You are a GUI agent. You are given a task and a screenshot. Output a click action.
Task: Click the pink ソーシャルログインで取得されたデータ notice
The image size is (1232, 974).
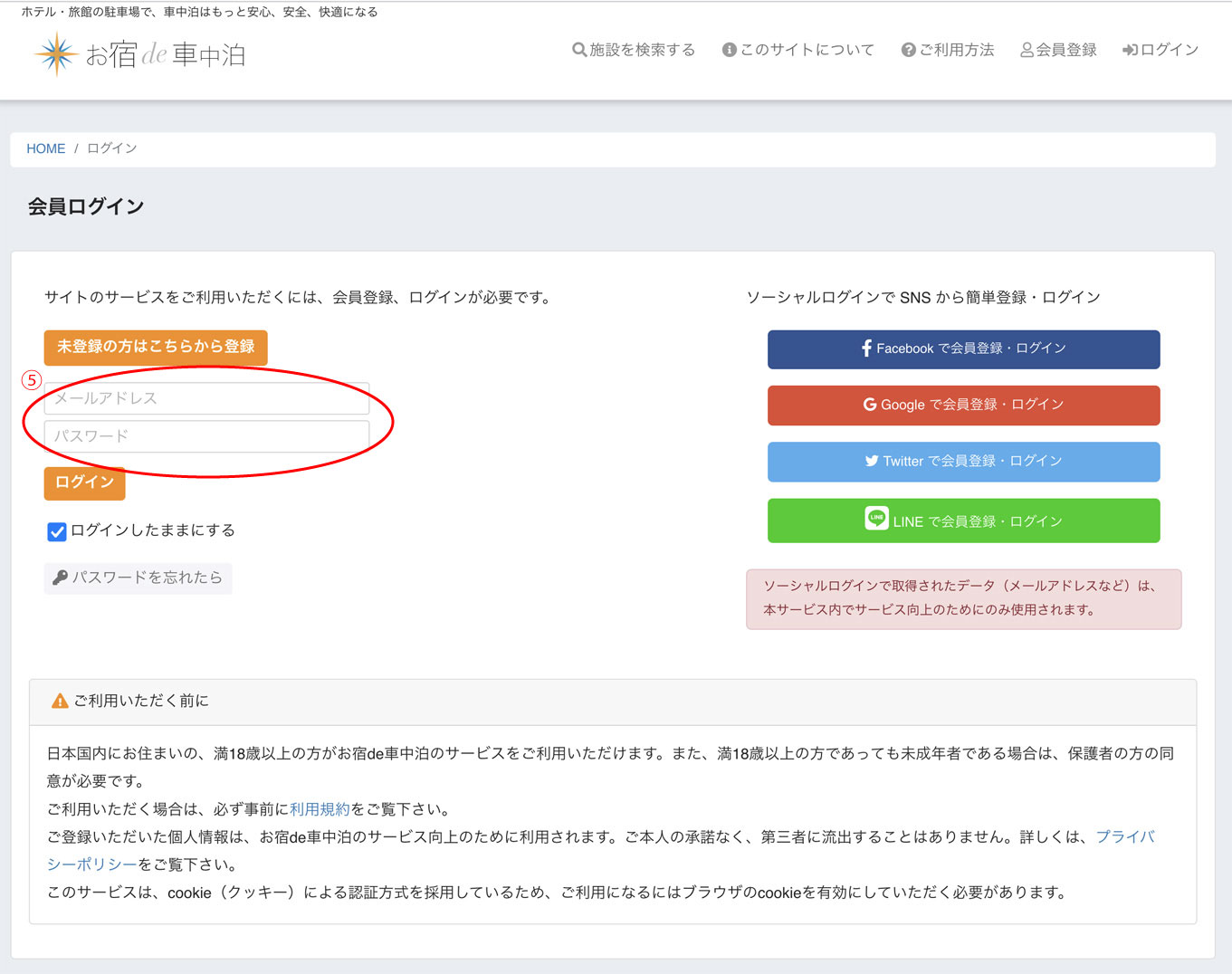pyautogui.click(x=963, y=598)
